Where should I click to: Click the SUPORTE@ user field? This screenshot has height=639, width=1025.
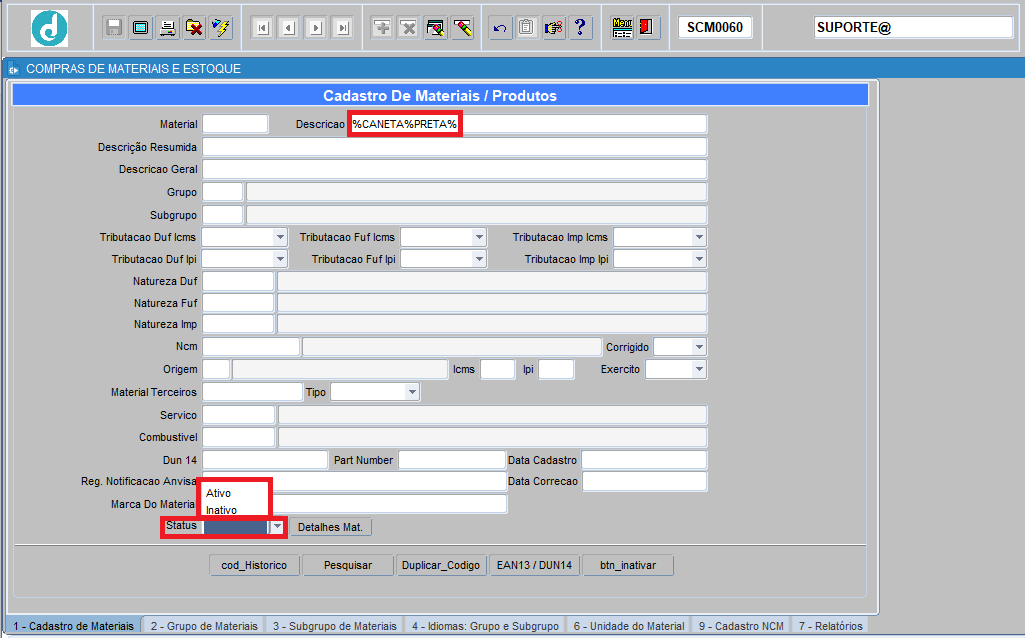point(913,27)
